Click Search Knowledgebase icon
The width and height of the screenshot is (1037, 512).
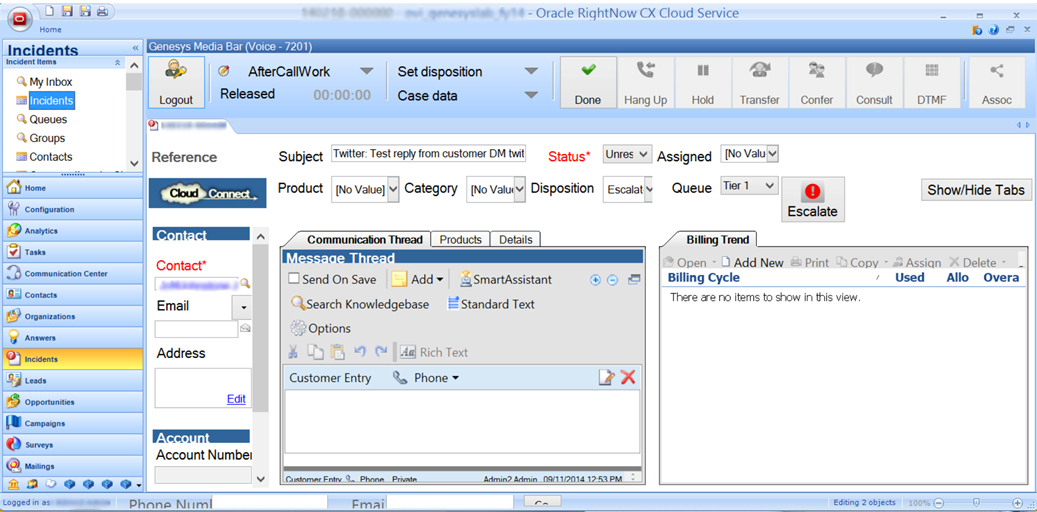click(298, 304)
